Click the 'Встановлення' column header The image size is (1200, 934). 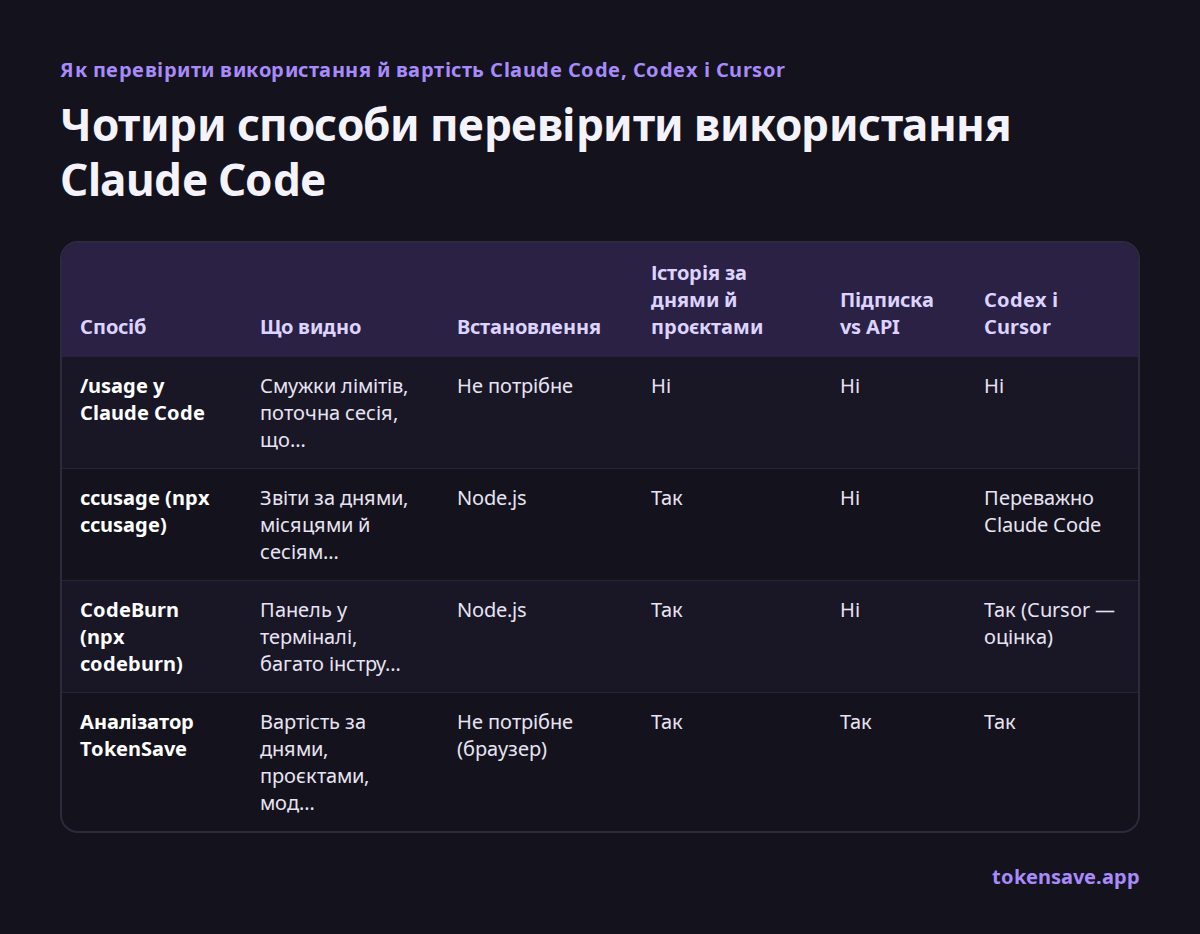529,327
